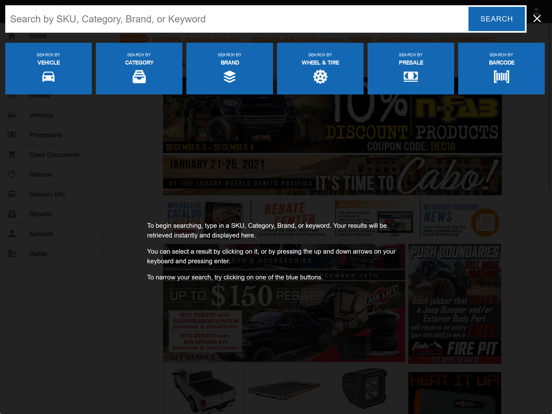Screen dimensions: 552x414
Task: Expand the Promotions sidebar chevron
Action: pos(102,135)
